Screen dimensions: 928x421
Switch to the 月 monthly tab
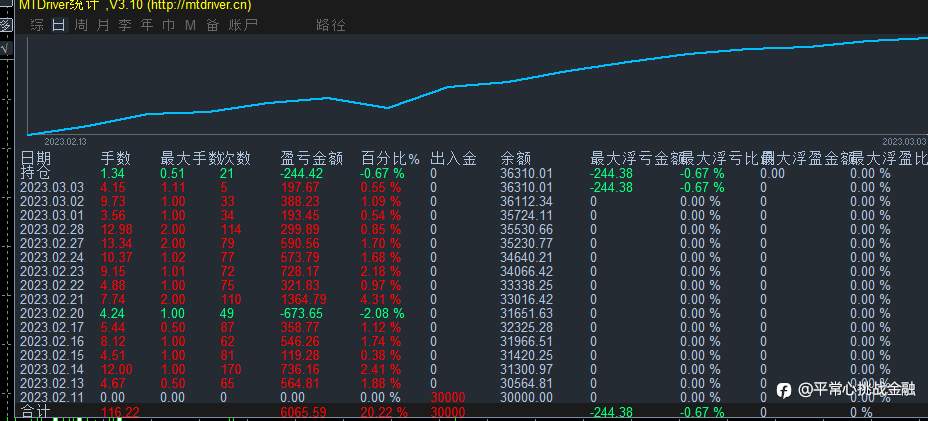coord(103,25)
